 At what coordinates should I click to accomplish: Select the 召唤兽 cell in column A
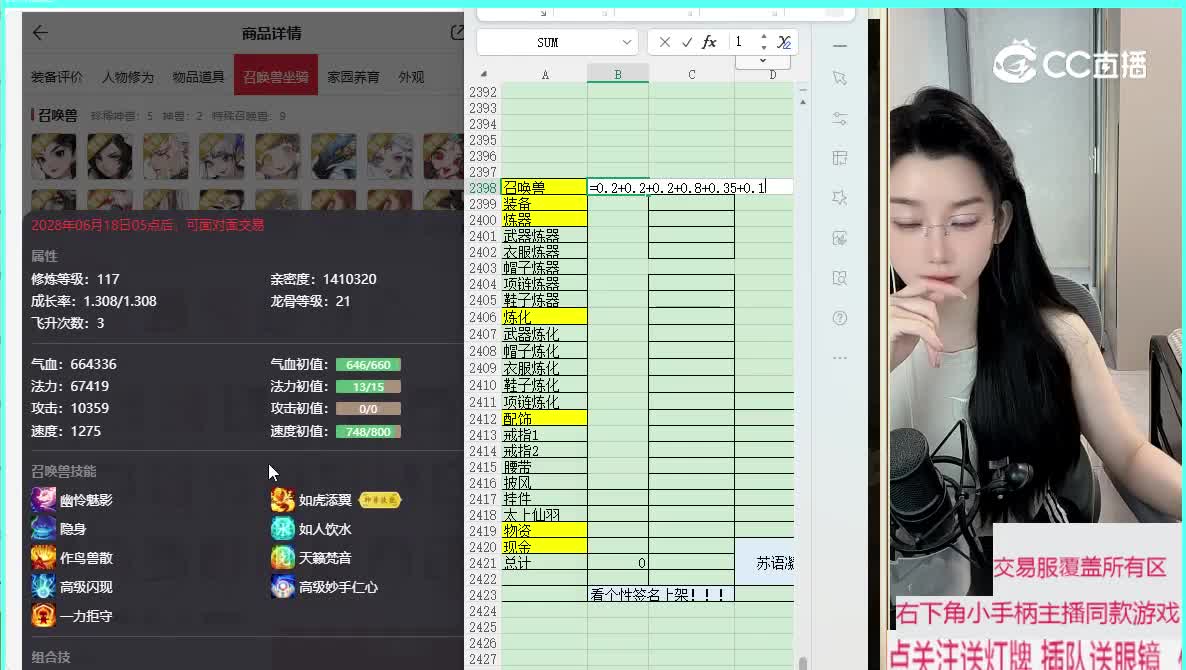pos(545,187)
